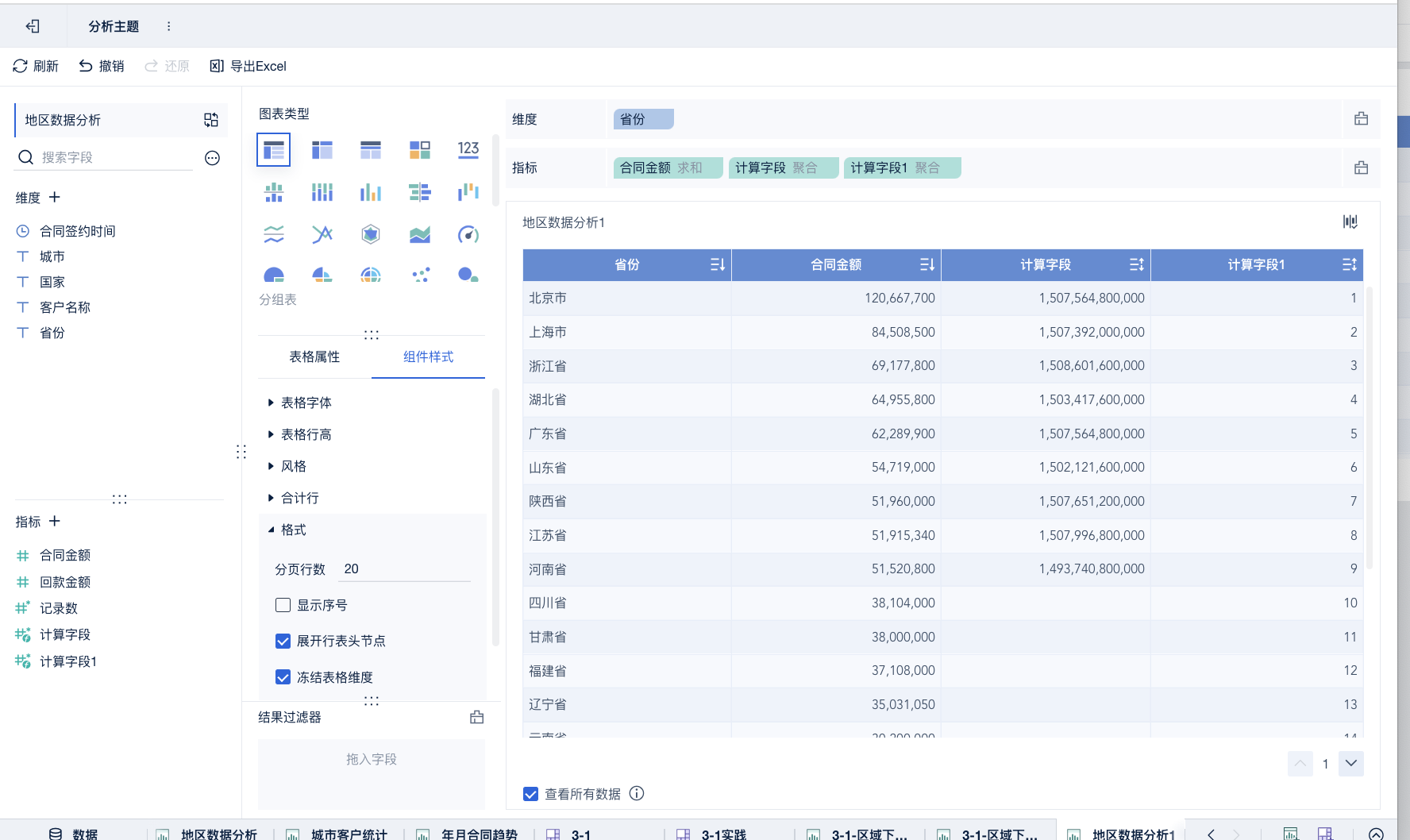Viewport: 1410px width, 840px height.
Task: Click the chart icon beside 地区数据分析1 title
Action: (1350, 222)
